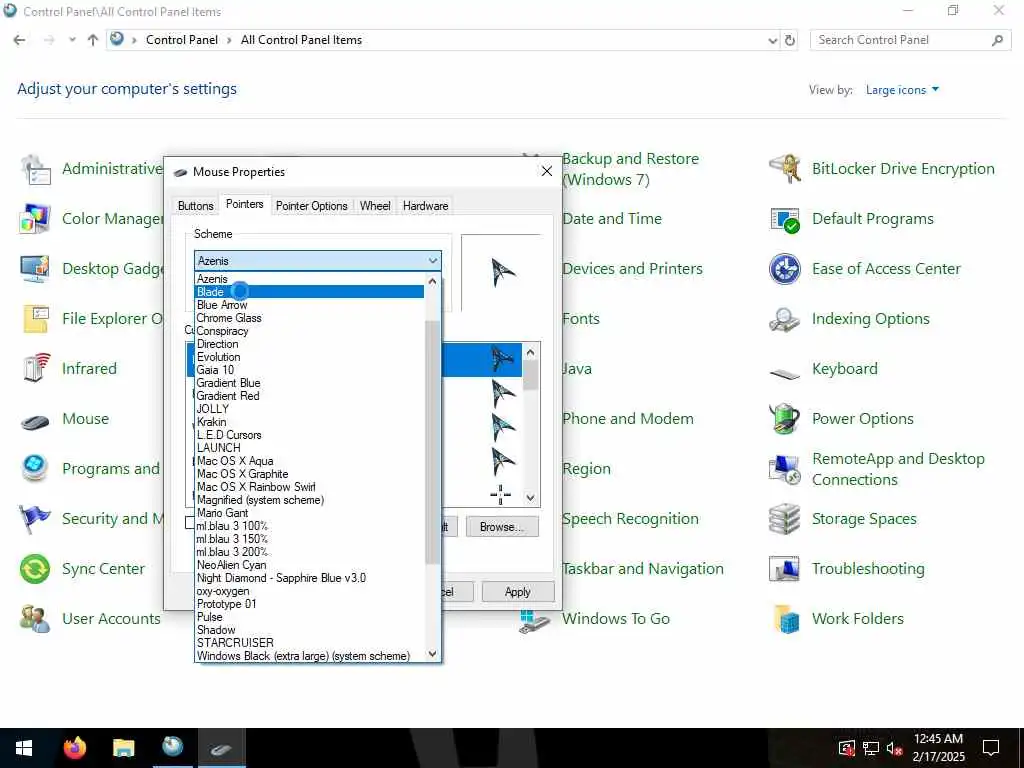Open Ease of Access Center icon
The width and height of the screenshot is (1024, 768).
[x=785, y=268]
